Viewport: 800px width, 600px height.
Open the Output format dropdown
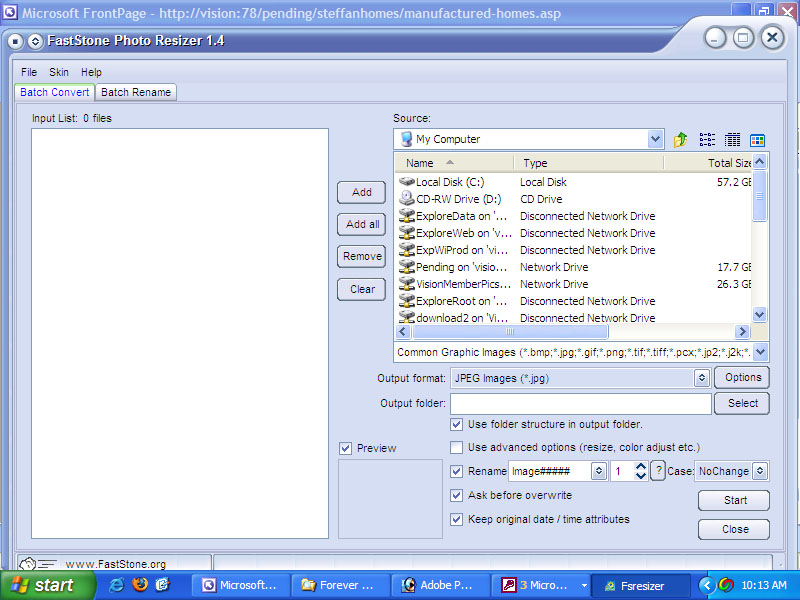[x=701, y=378]
